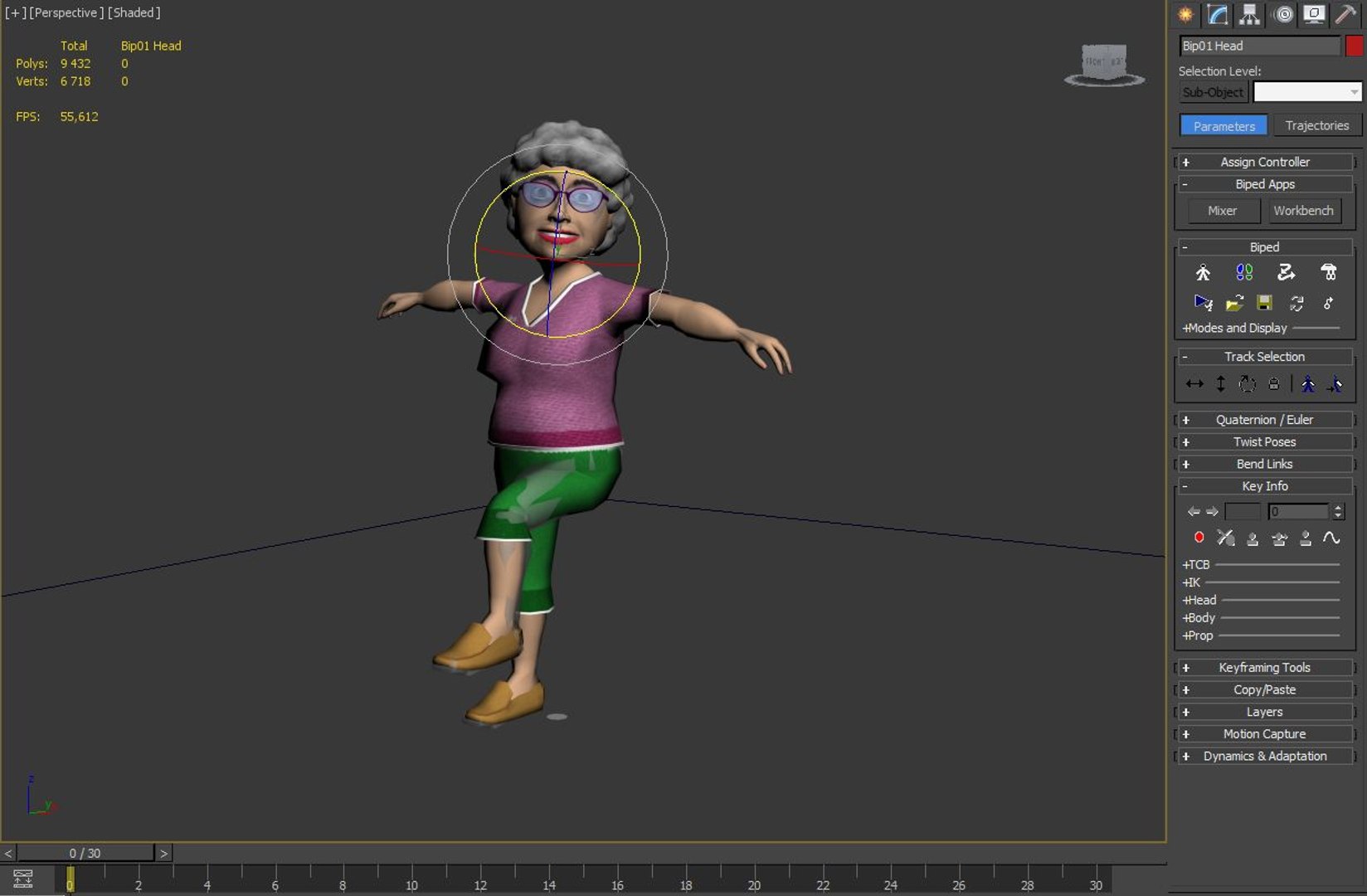Open the Display command panel tab
The image size is (1367, 896).
click(x=1314, y=14)
